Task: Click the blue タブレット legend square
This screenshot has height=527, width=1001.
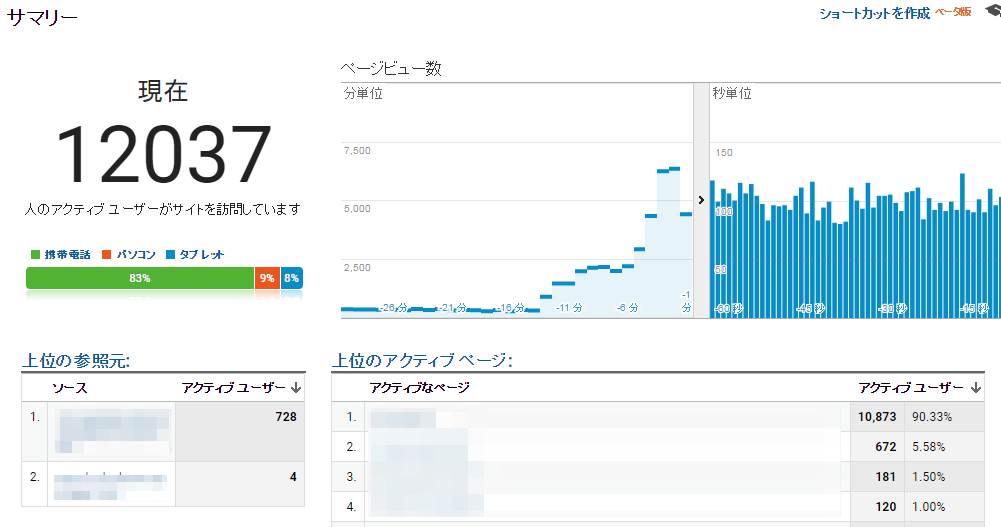Action: point(172,255)
